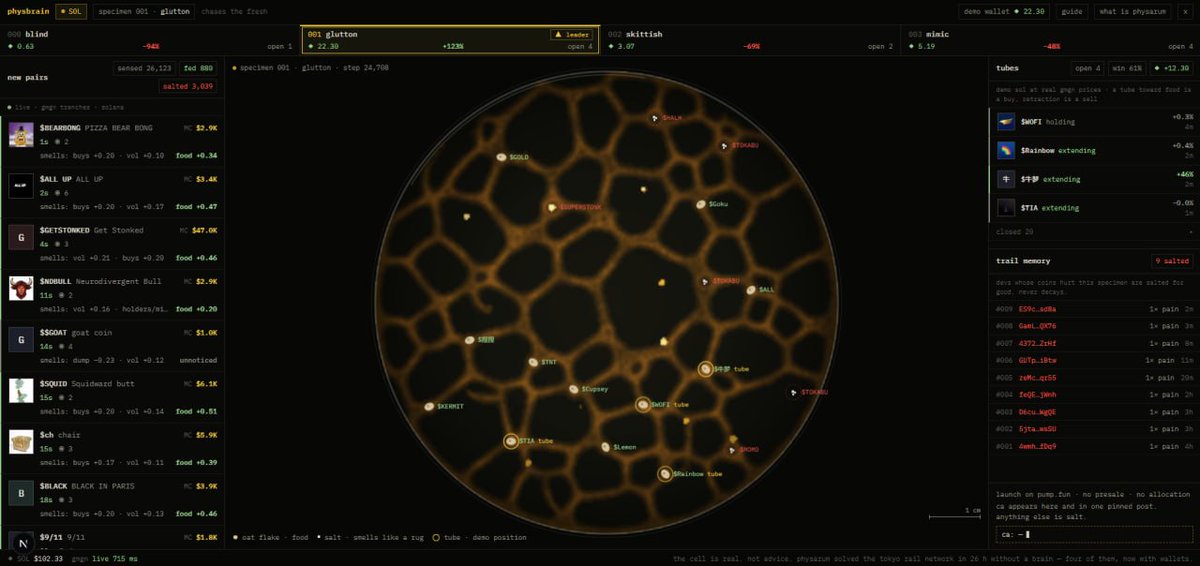Open the guide
This screenshot has height=566, width=1200.
(x=1071, y=11)
